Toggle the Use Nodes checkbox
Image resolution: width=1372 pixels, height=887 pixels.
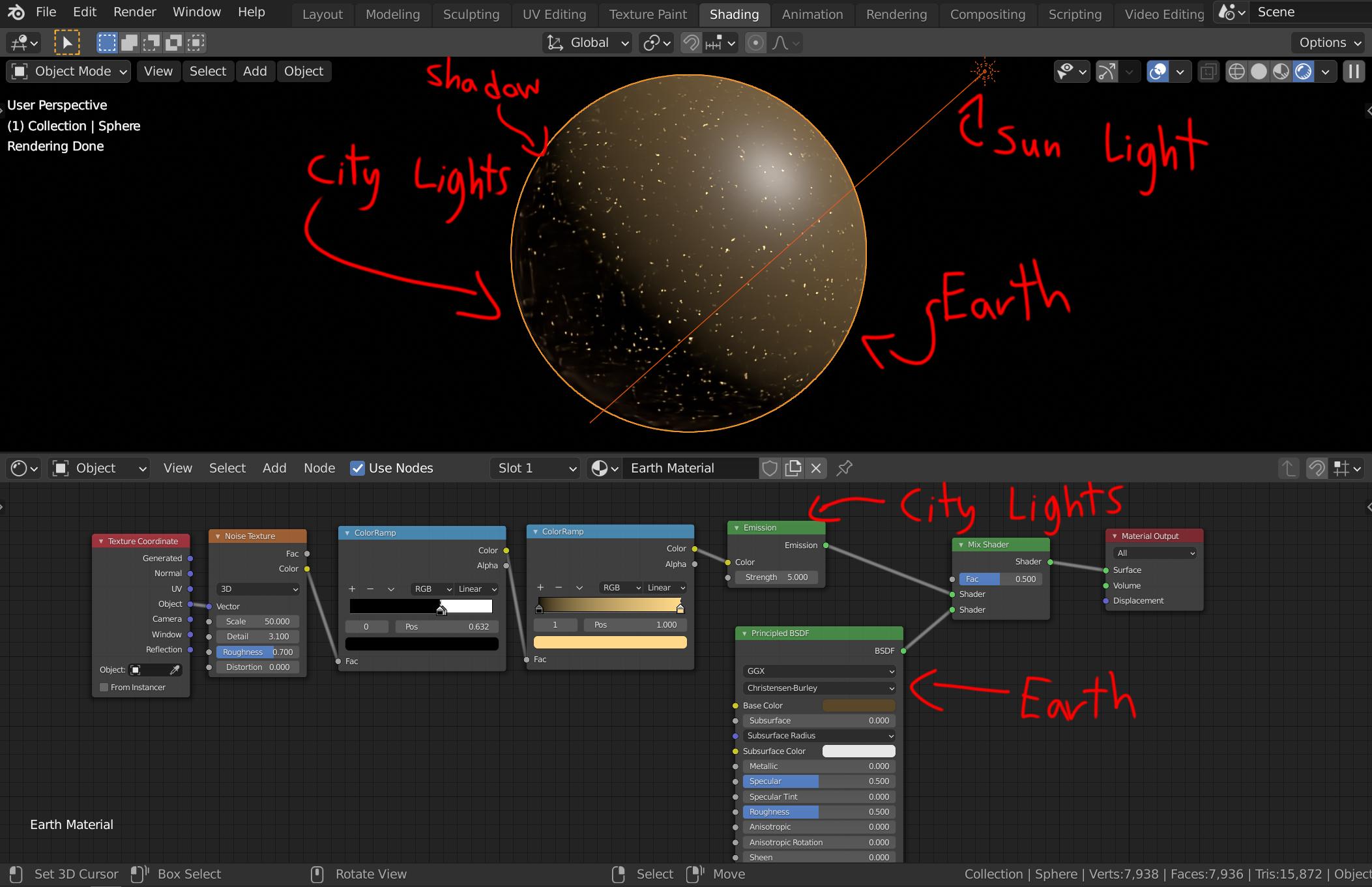click(x=358, y=468)
